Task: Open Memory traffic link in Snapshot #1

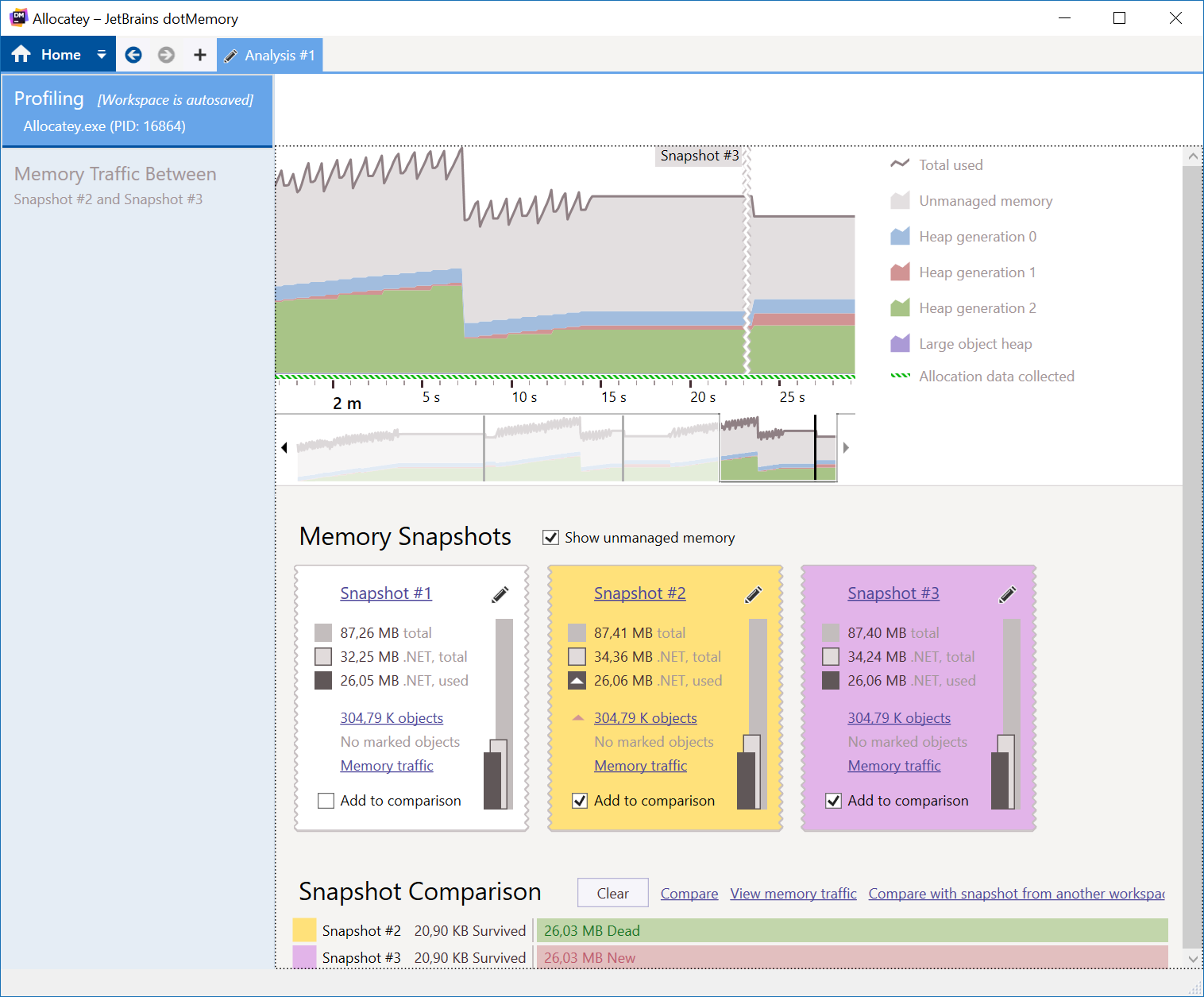Action: [x=387, y=766]
